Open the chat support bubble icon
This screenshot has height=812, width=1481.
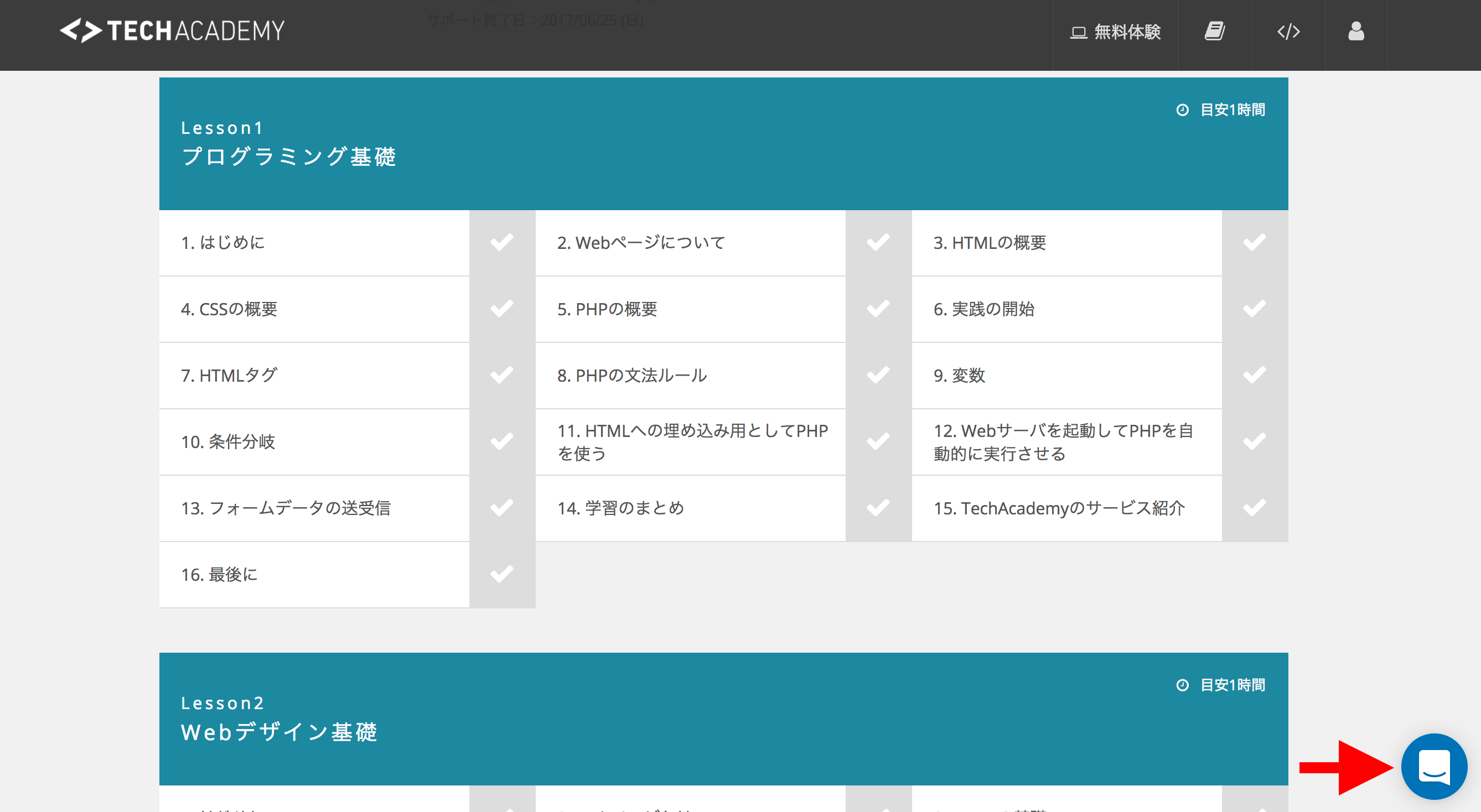pyautogui.click(x=1434, y=766)
